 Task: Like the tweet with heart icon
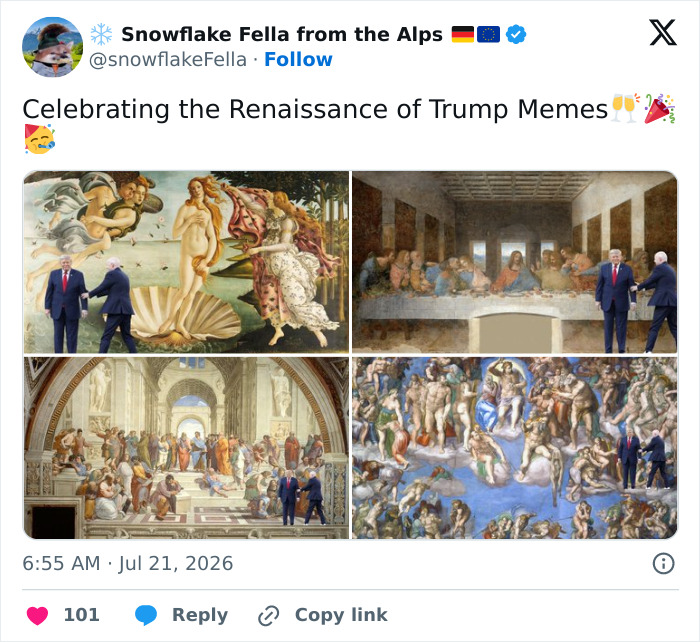coord(37,616)
